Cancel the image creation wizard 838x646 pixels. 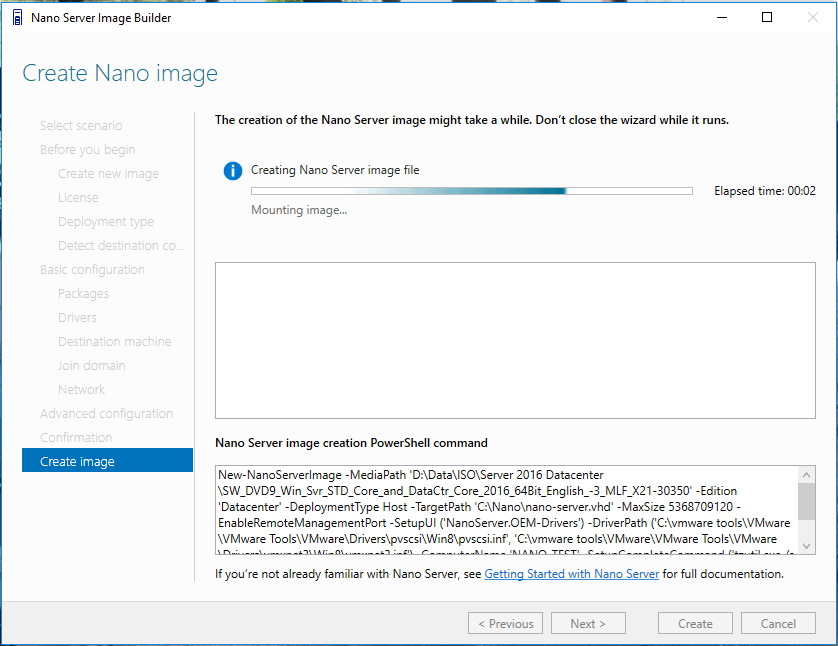(778, 623)
